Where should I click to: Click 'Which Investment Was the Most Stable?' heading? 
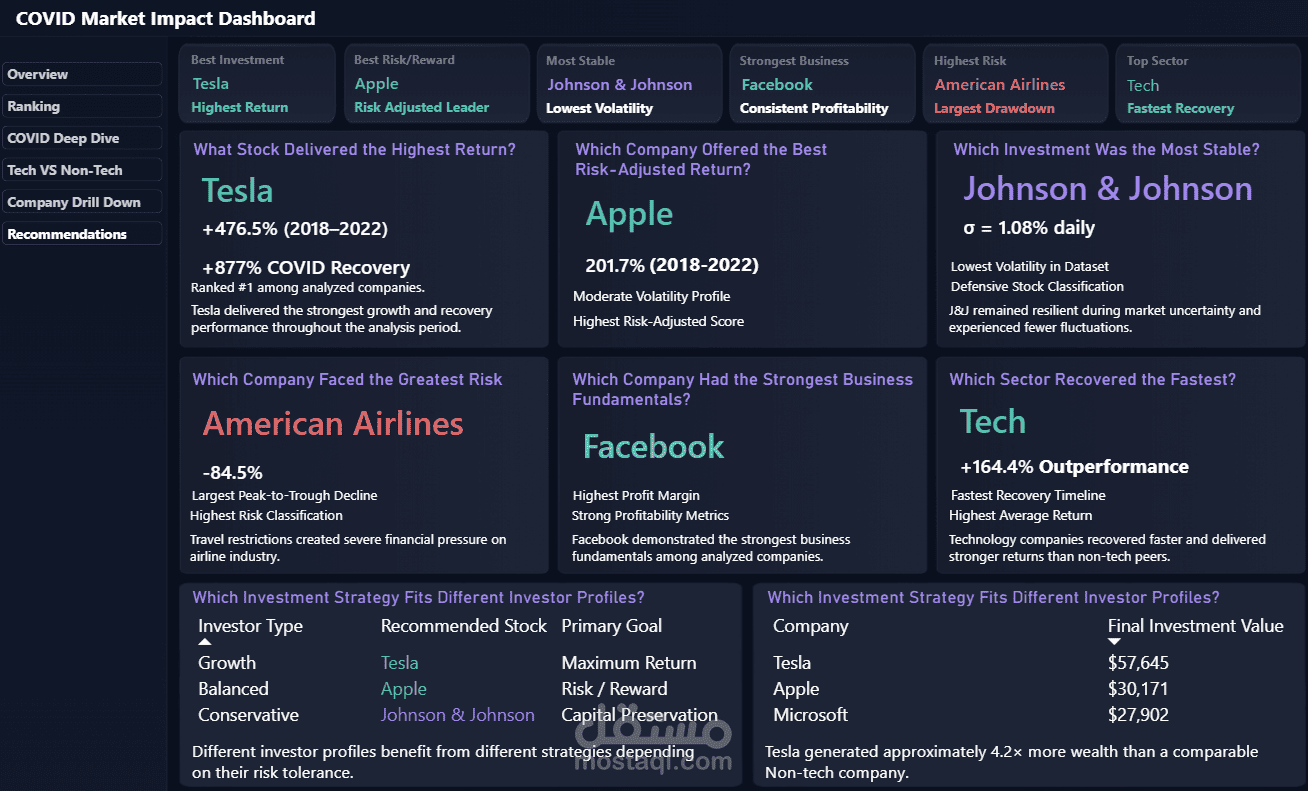[1106, 150]
